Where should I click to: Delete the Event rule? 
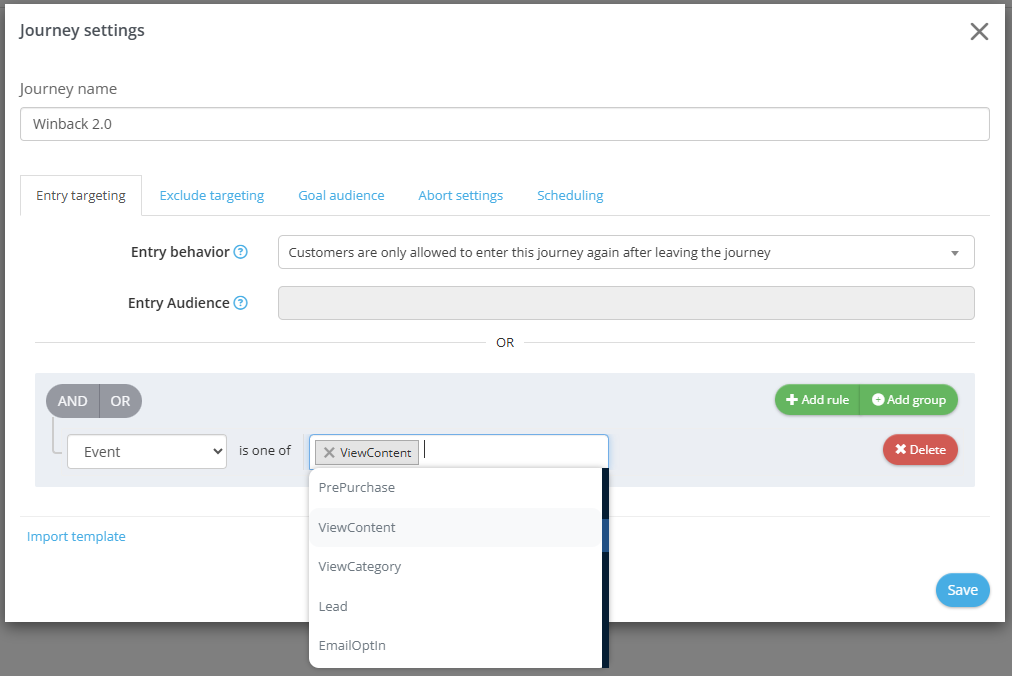pyautogui.click(x=920, y=450)
